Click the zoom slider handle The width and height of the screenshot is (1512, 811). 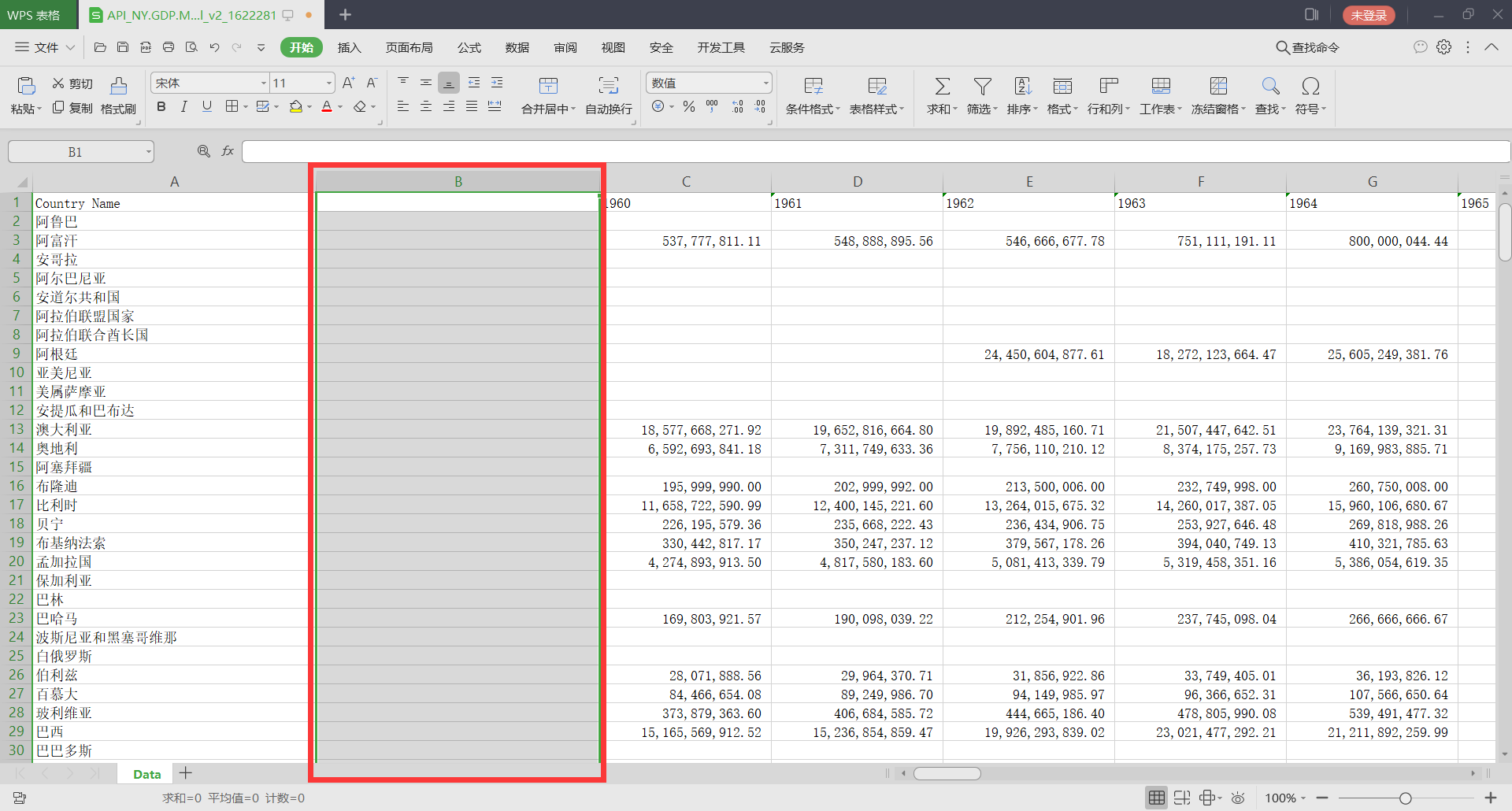pos(1405,798)
